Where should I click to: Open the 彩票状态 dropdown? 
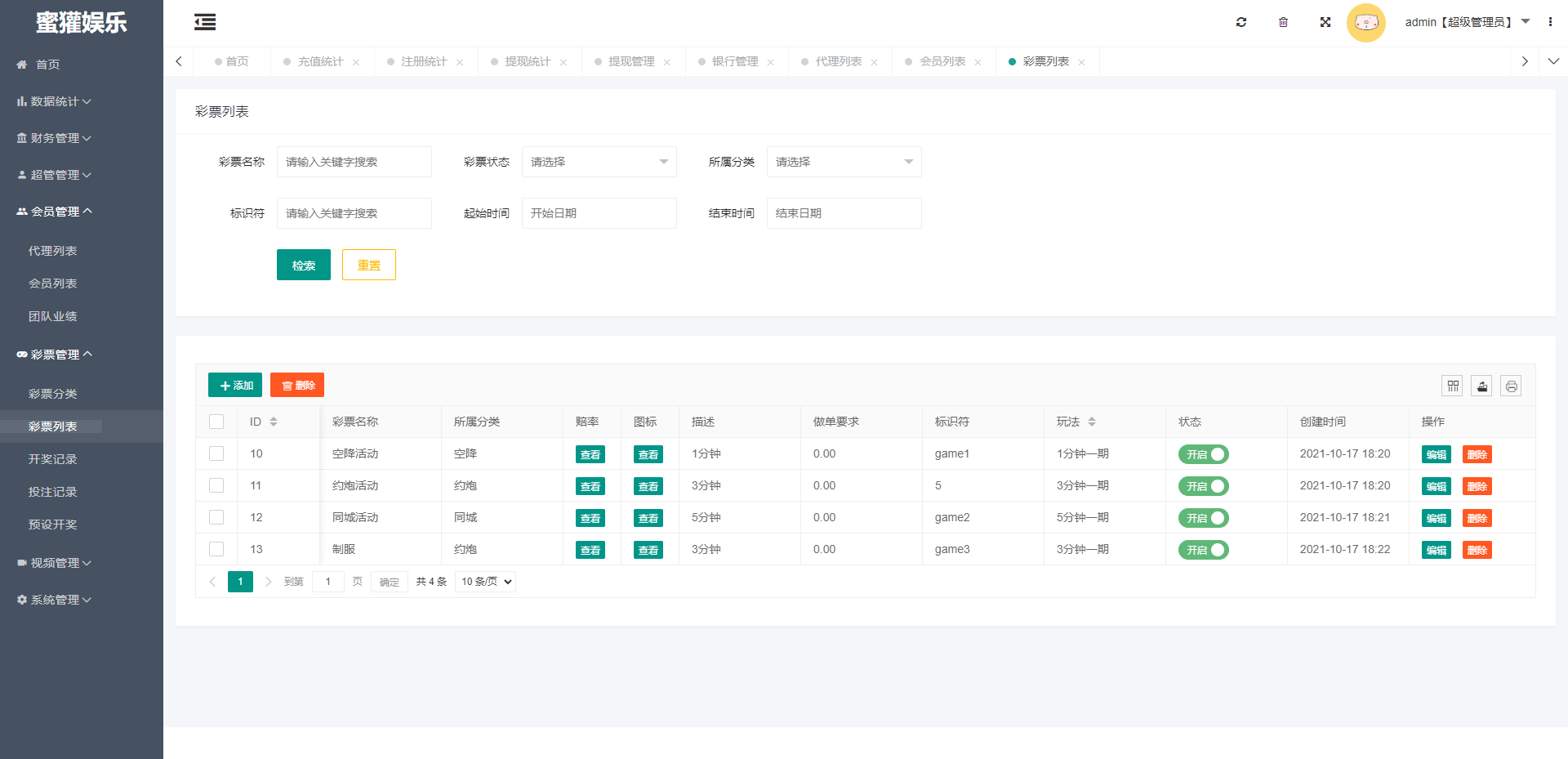click(599, 162)
